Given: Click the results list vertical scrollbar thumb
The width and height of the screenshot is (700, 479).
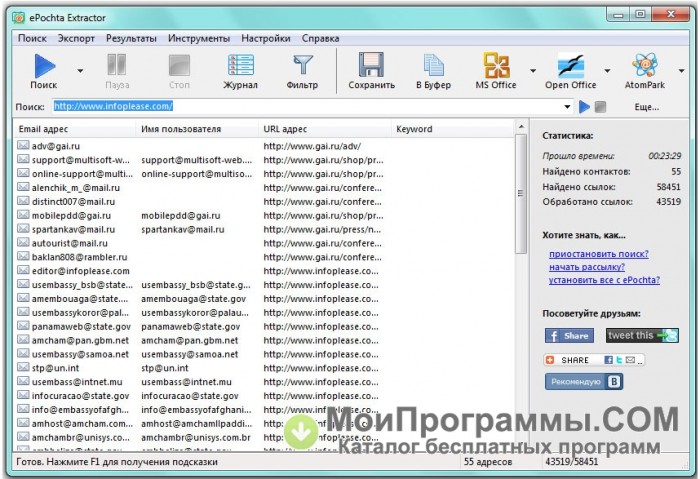Looking at the screenshot, I should (x=521, y=194).
